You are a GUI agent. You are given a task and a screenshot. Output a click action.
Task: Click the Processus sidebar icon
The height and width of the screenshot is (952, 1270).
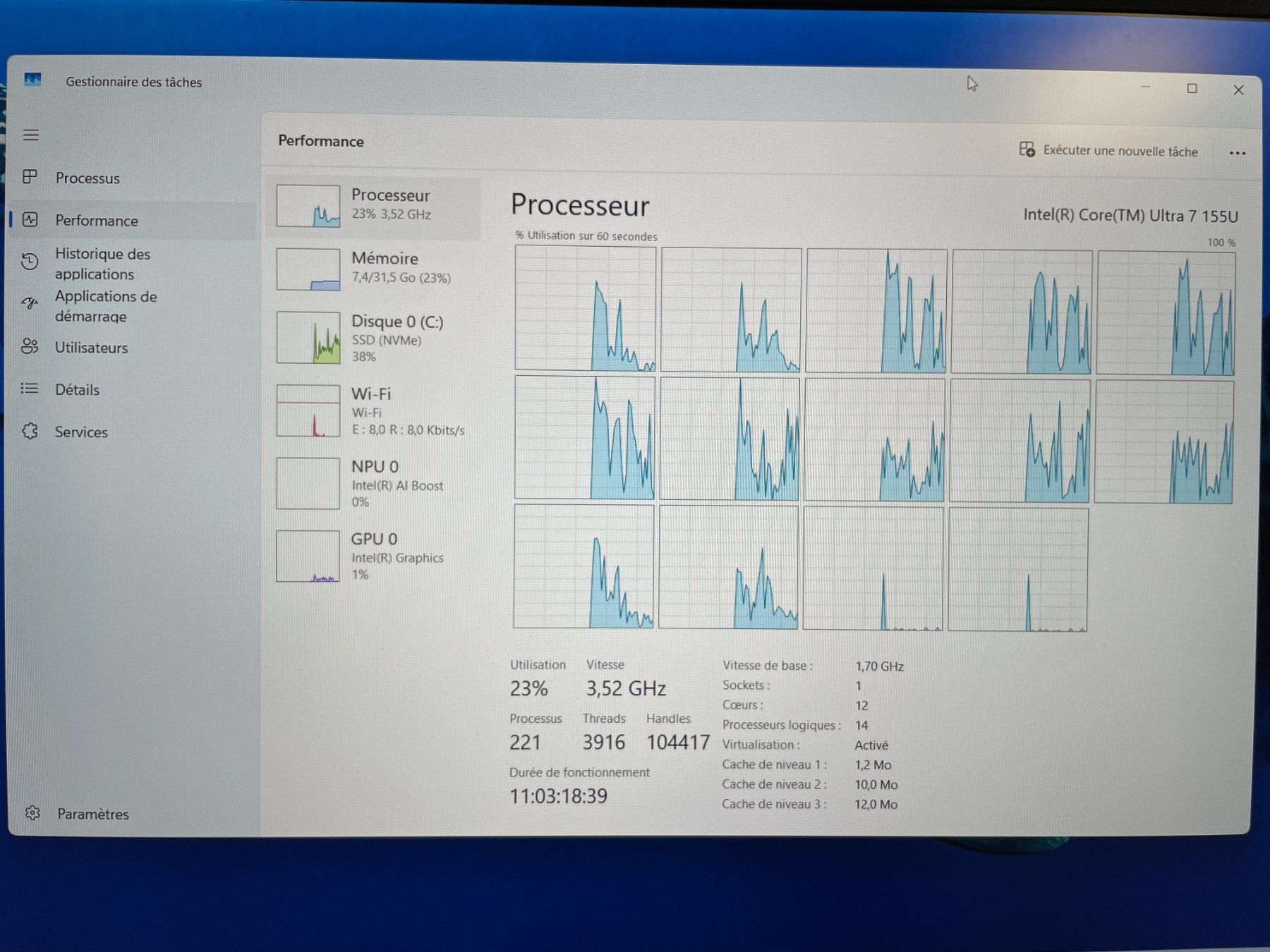coord(30,177)
